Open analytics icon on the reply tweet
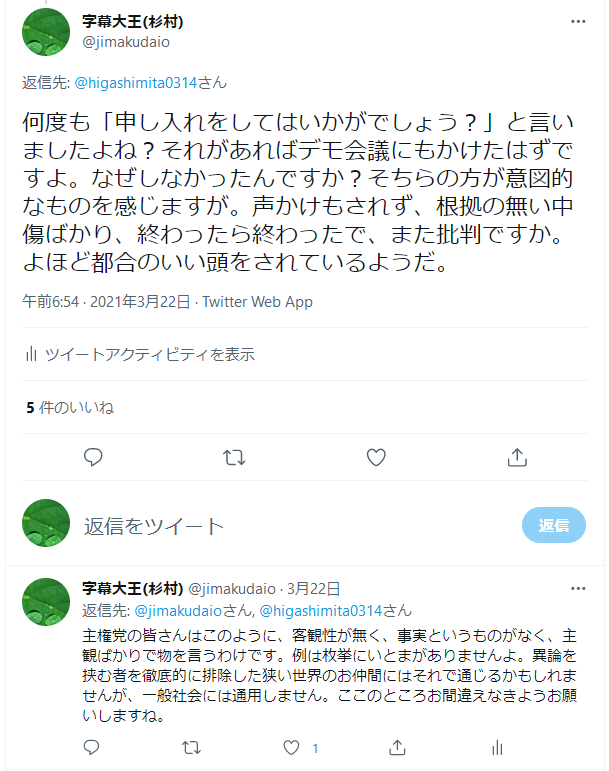Viewport: 609px width, 771px height. point(497,747)
